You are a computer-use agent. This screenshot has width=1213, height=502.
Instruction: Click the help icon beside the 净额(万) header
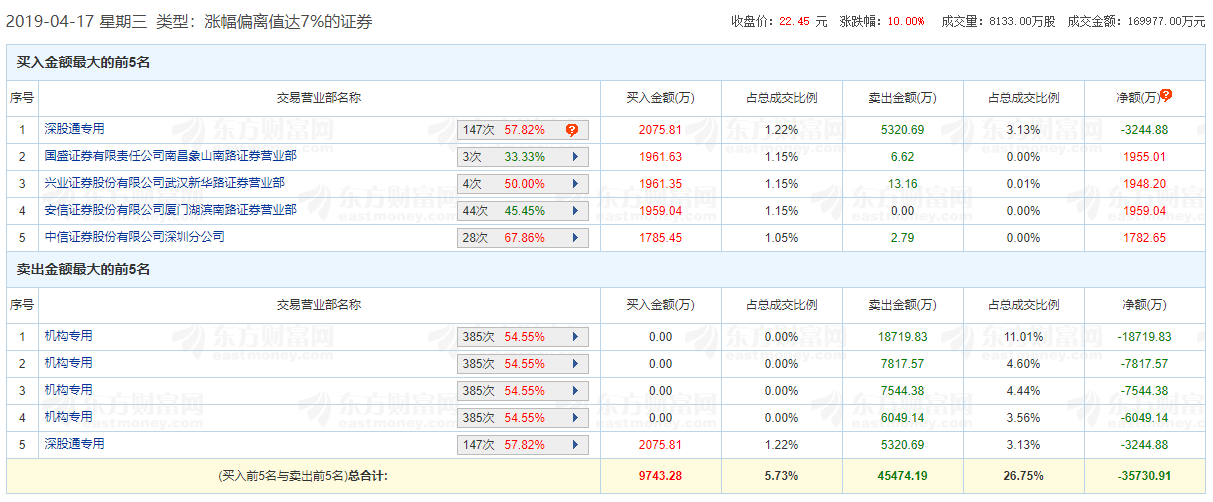[1166, 95]
